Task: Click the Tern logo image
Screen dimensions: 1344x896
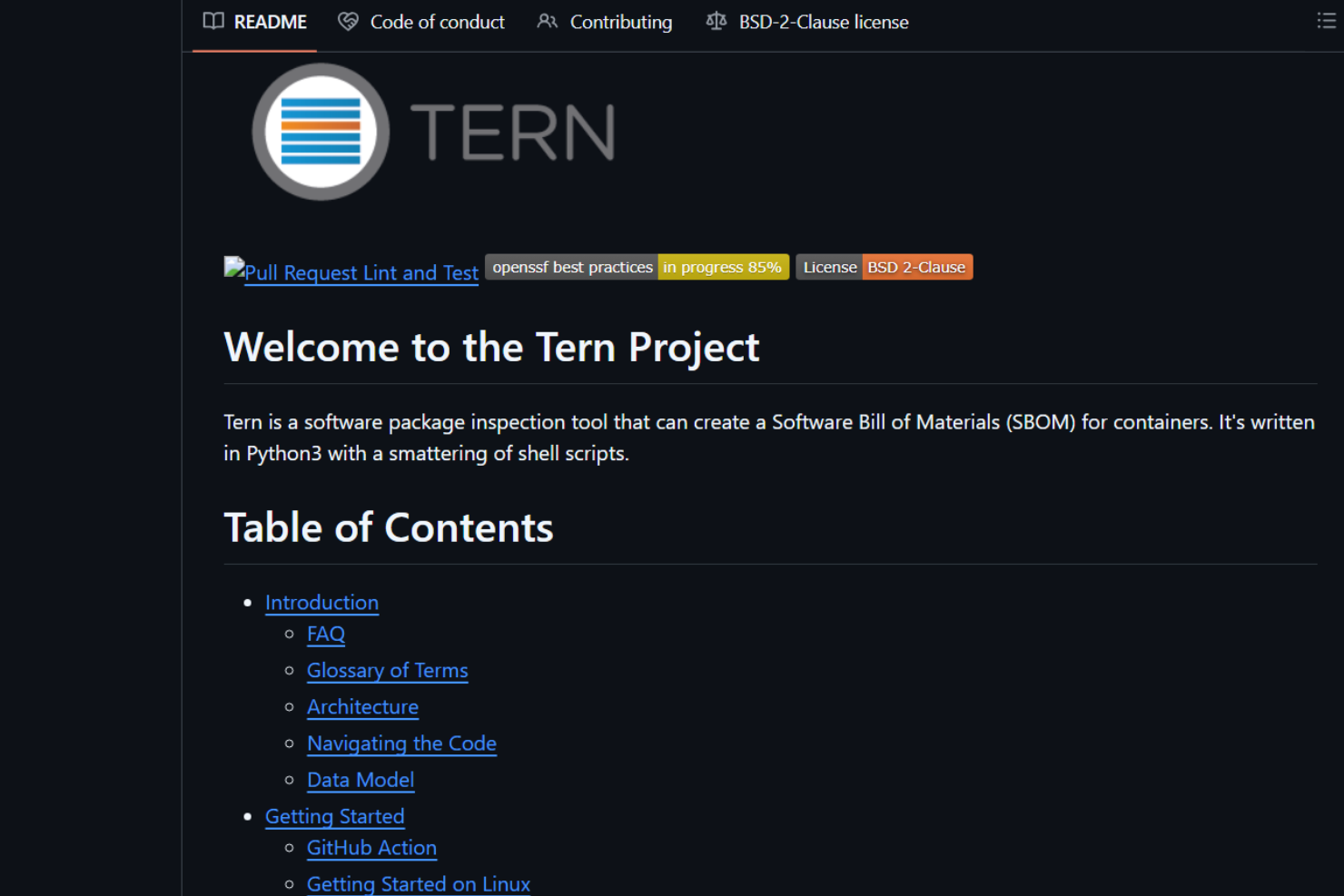Action: click(x=435, y=132)
